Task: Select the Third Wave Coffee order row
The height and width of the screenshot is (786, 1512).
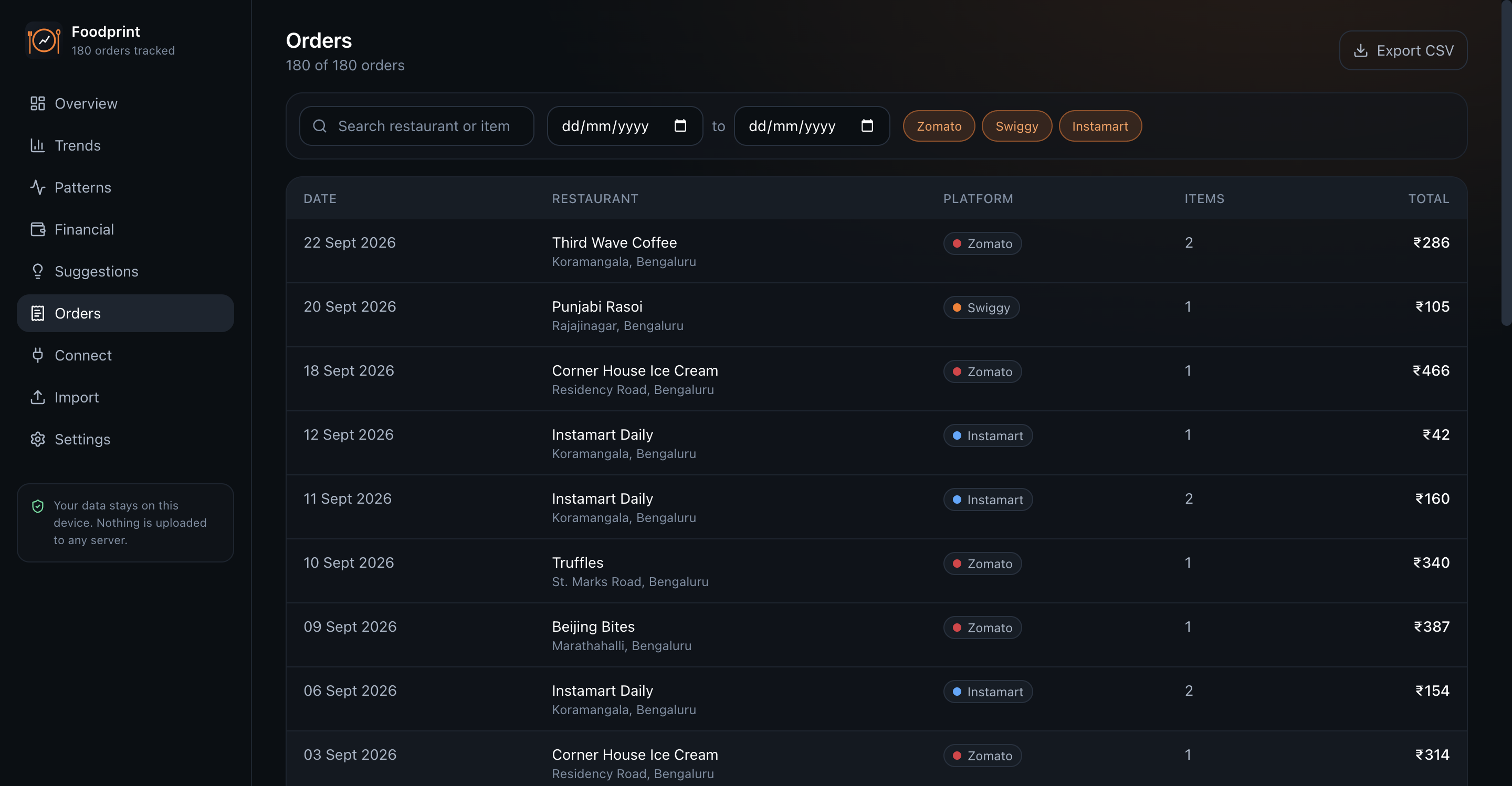Action: pyautogui.click(x=876, y=251)
